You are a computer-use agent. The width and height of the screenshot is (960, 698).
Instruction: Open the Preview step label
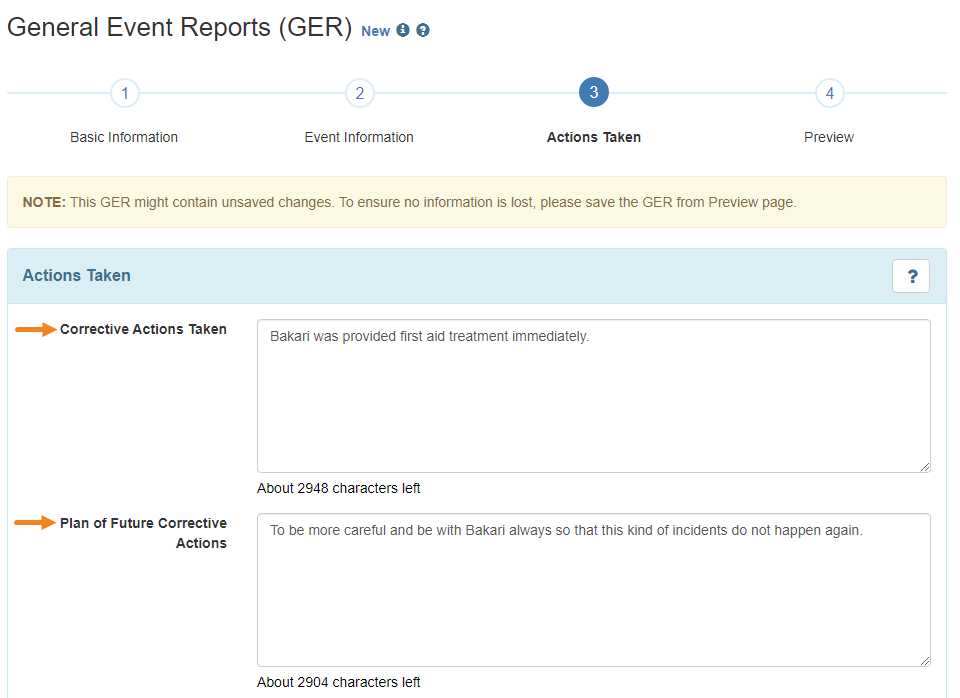829,137
